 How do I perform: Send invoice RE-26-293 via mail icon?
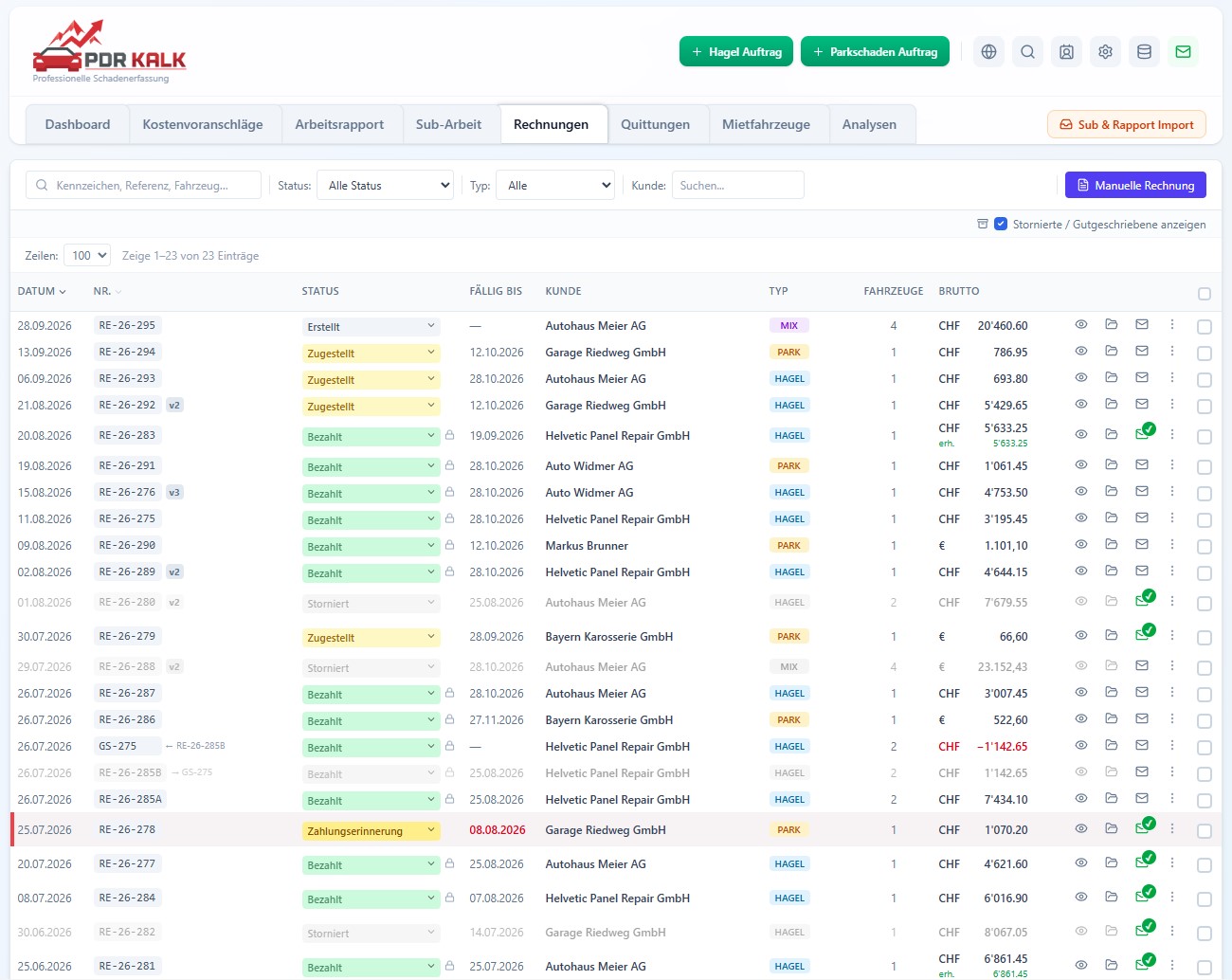1141,378
